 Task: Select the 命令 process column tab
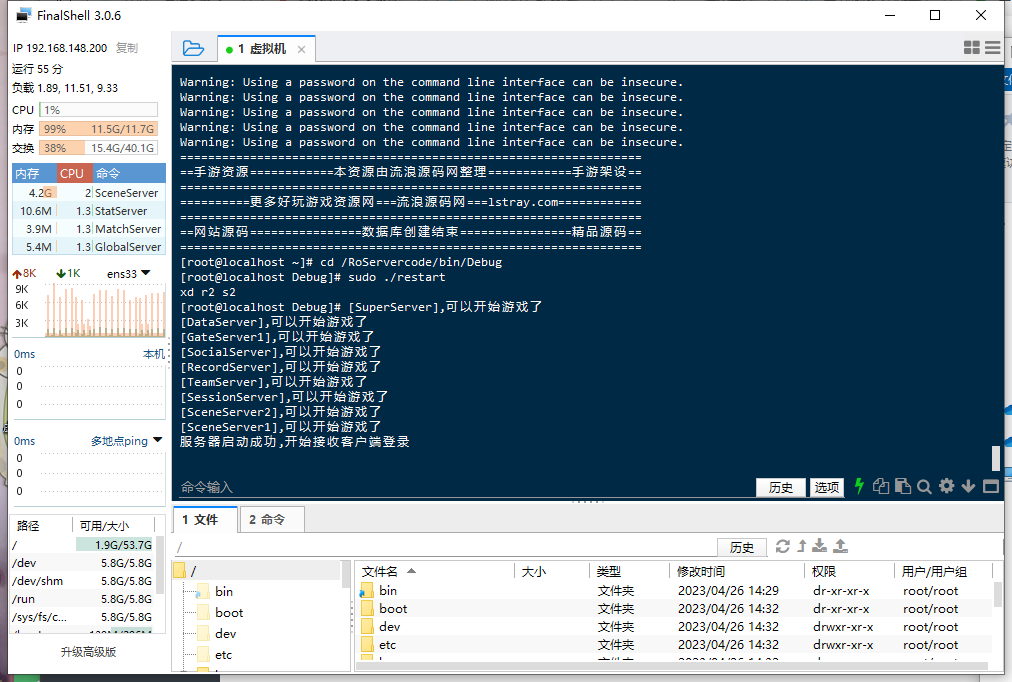point(129,174)
